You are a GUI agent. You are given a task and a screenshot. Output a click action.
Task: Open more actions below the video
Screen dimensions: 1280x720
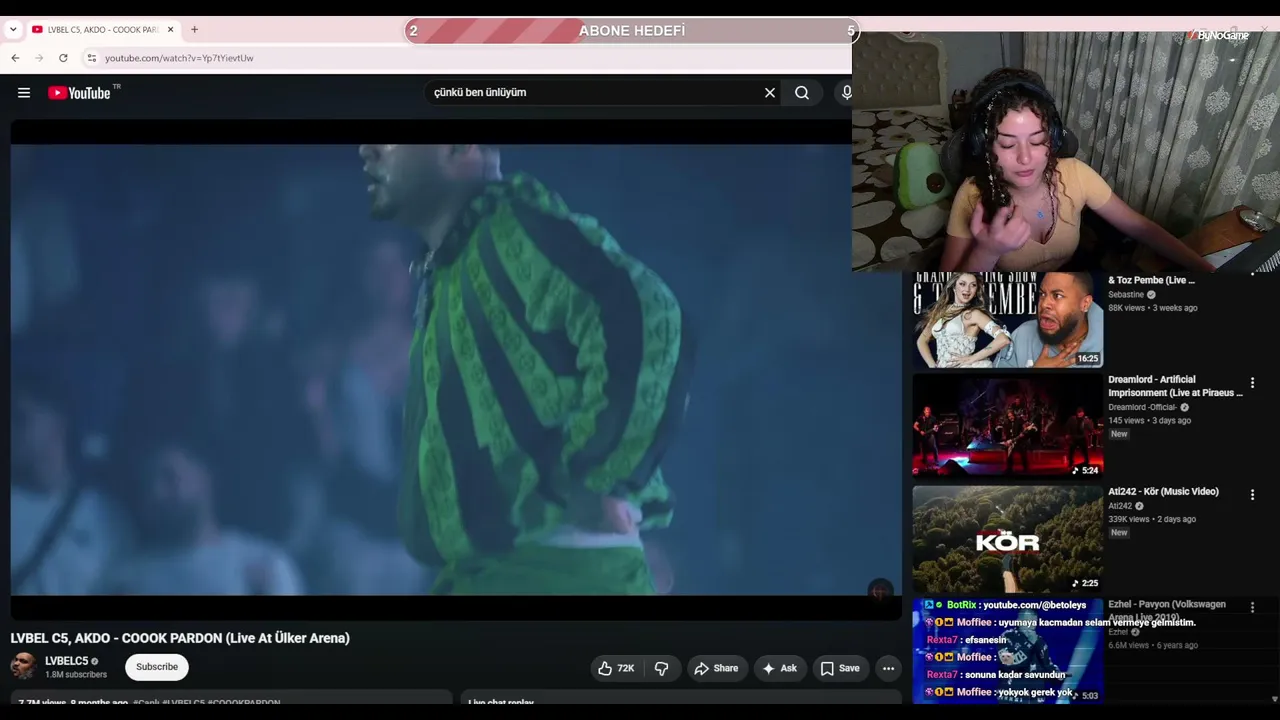click(x=888, y=668)
